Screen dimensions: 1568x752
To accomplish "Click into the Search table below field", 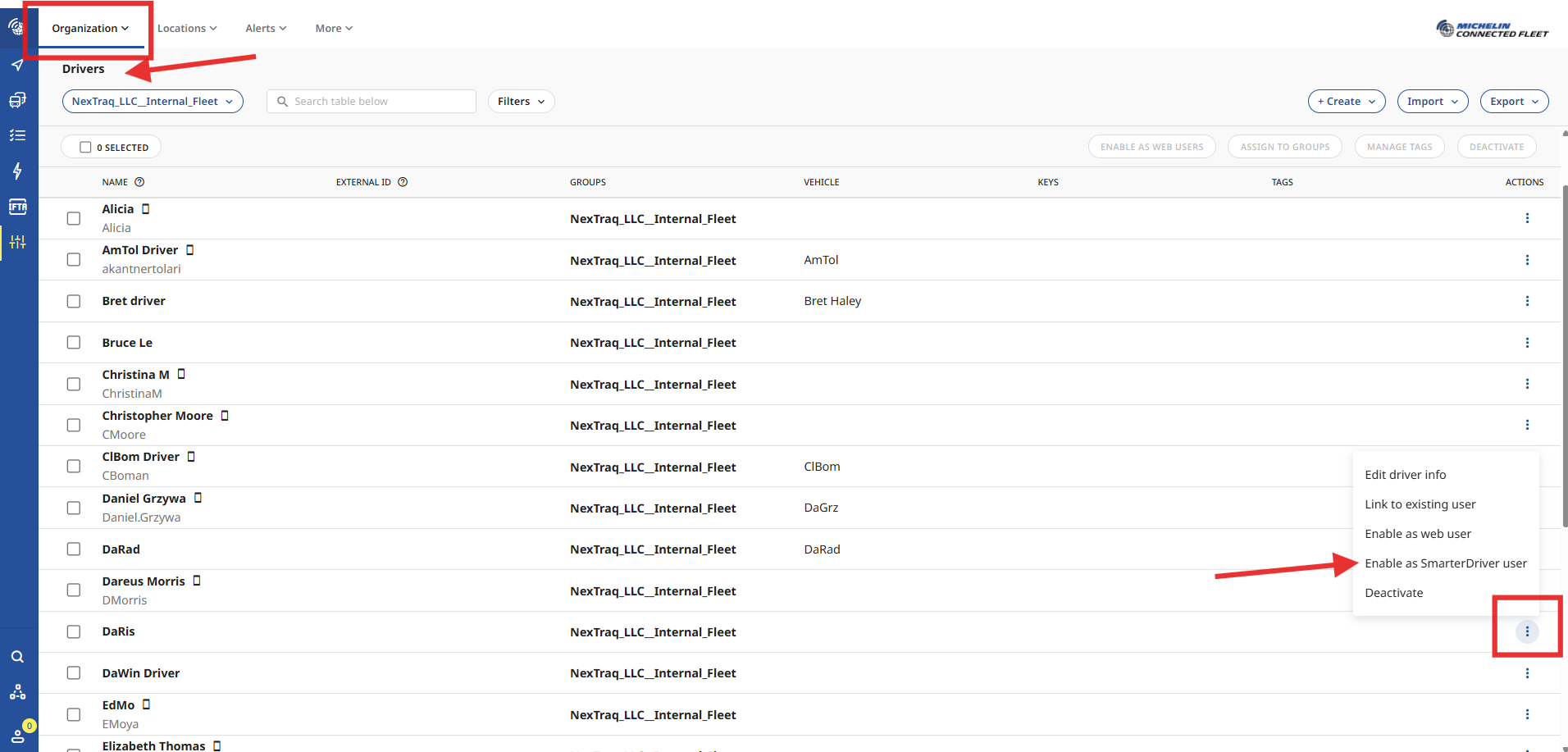I will 371,102.
